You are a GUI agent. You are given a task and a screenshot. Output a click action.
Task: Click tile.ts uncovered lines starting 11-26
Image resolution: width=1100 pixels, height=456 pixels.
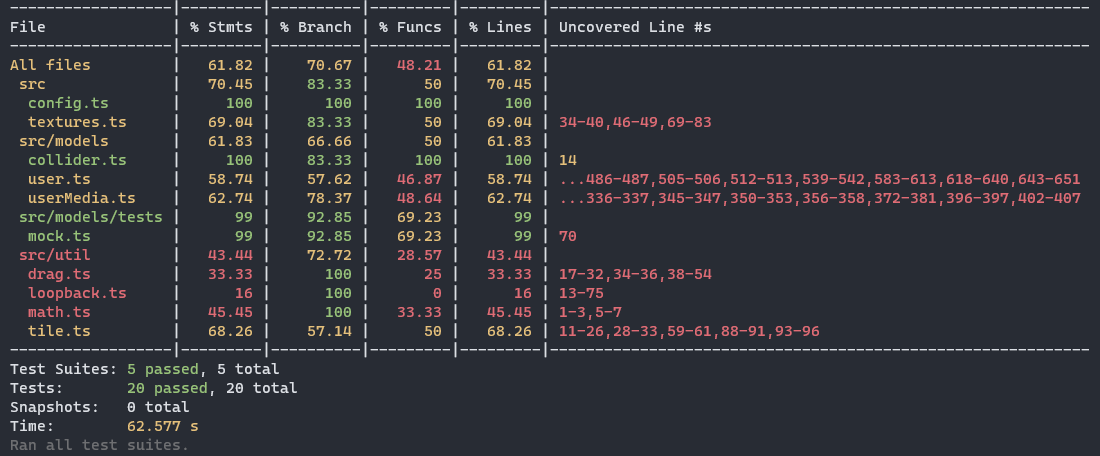[x=689, y=330]
